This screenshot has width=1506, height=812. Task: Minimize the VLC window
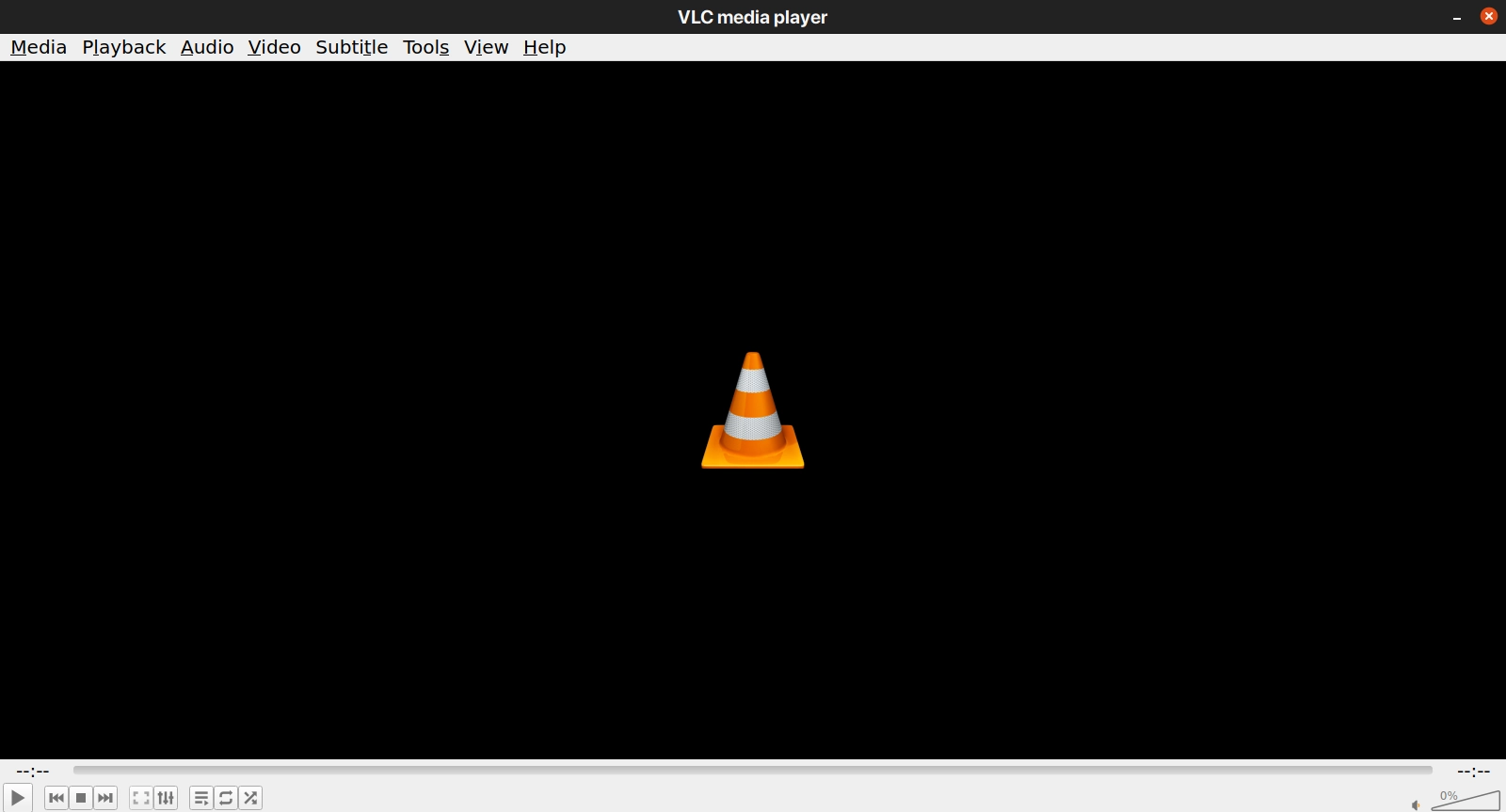coord(1457,17)
